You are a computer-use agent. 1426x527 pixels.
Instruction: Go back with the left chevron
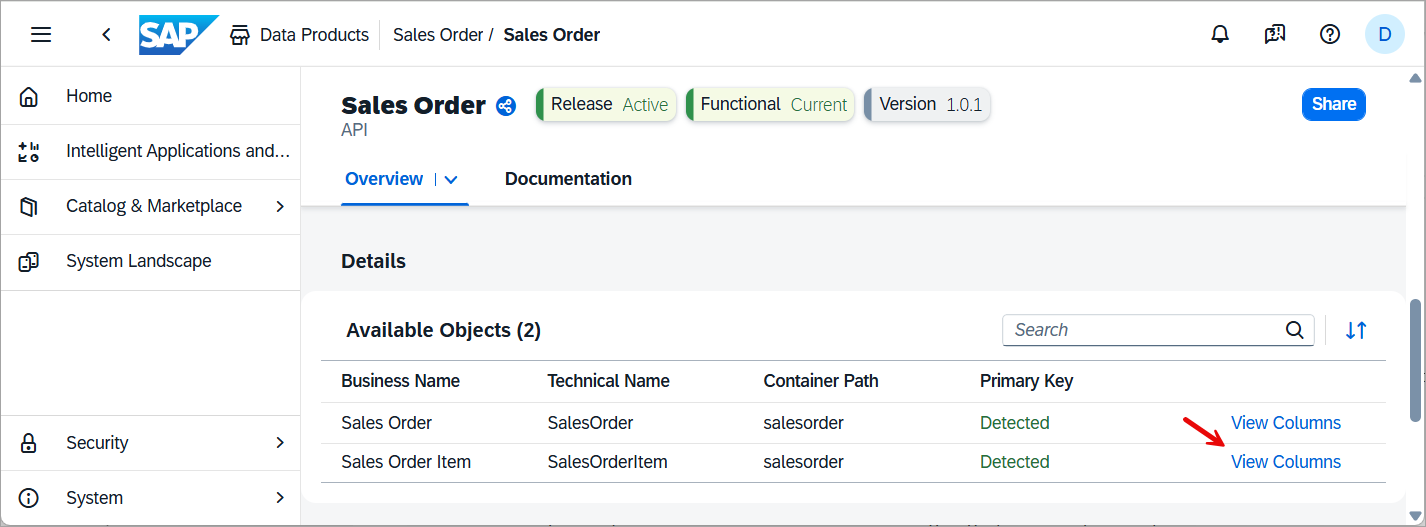pyautogui.click(x=106, y=35)
